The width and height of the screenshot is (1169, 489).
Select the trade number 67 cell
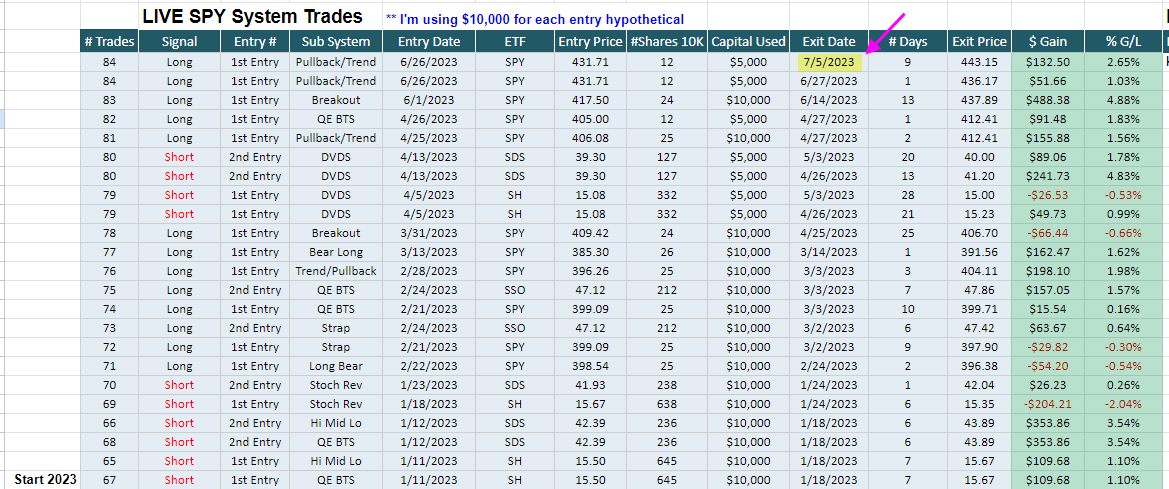[110, 480]
